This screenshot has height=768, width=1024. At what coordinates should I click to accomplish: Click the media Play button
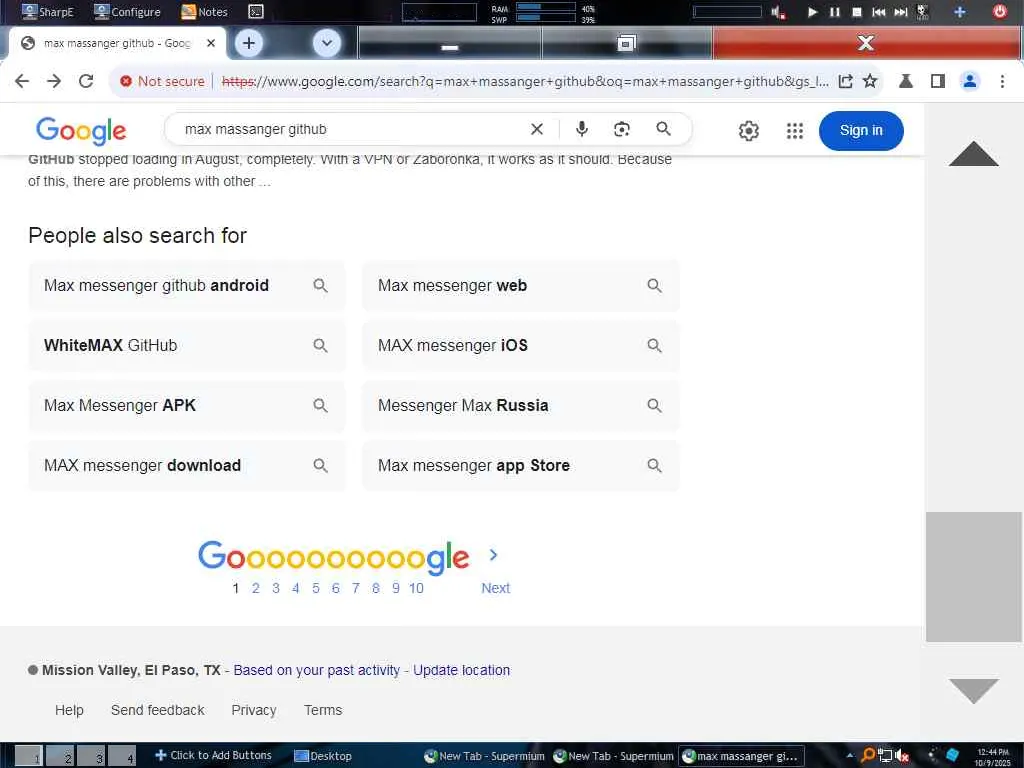click(812, 12)
